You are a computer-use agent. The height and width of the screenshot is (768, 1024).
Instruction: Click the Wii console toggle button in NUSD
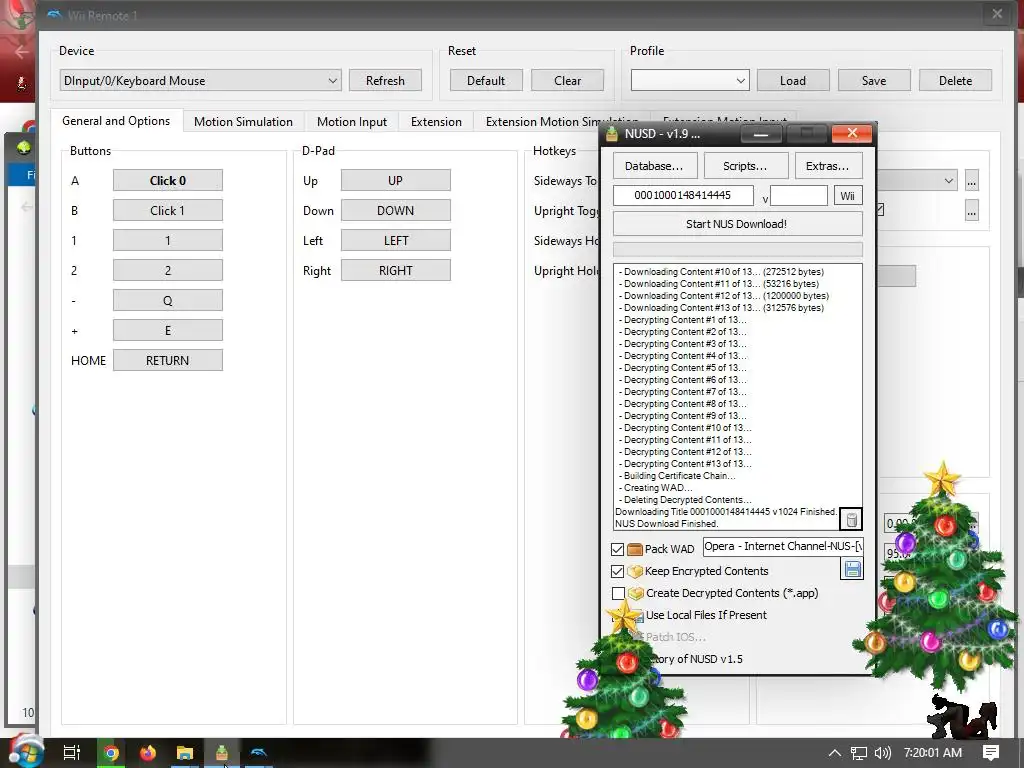point(848,196)
